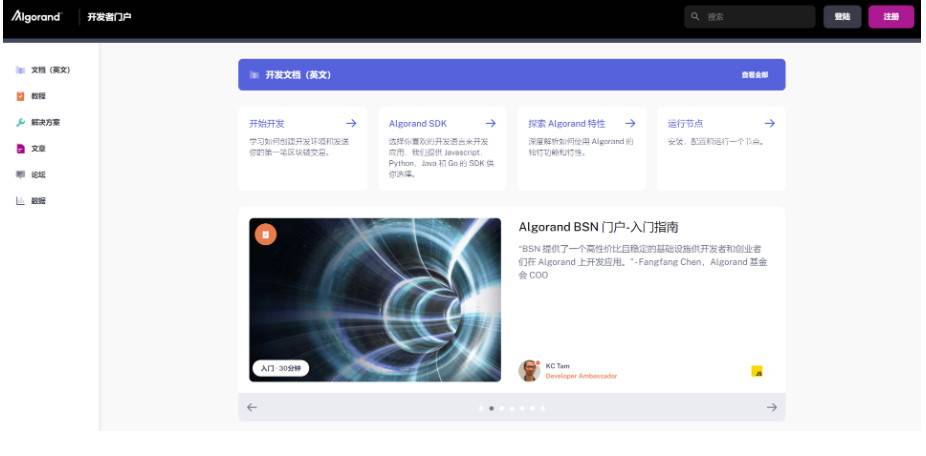This screenshot has width=926, height=456.
Task: Click the search magnifier icon
Action: tap(695, 17)
